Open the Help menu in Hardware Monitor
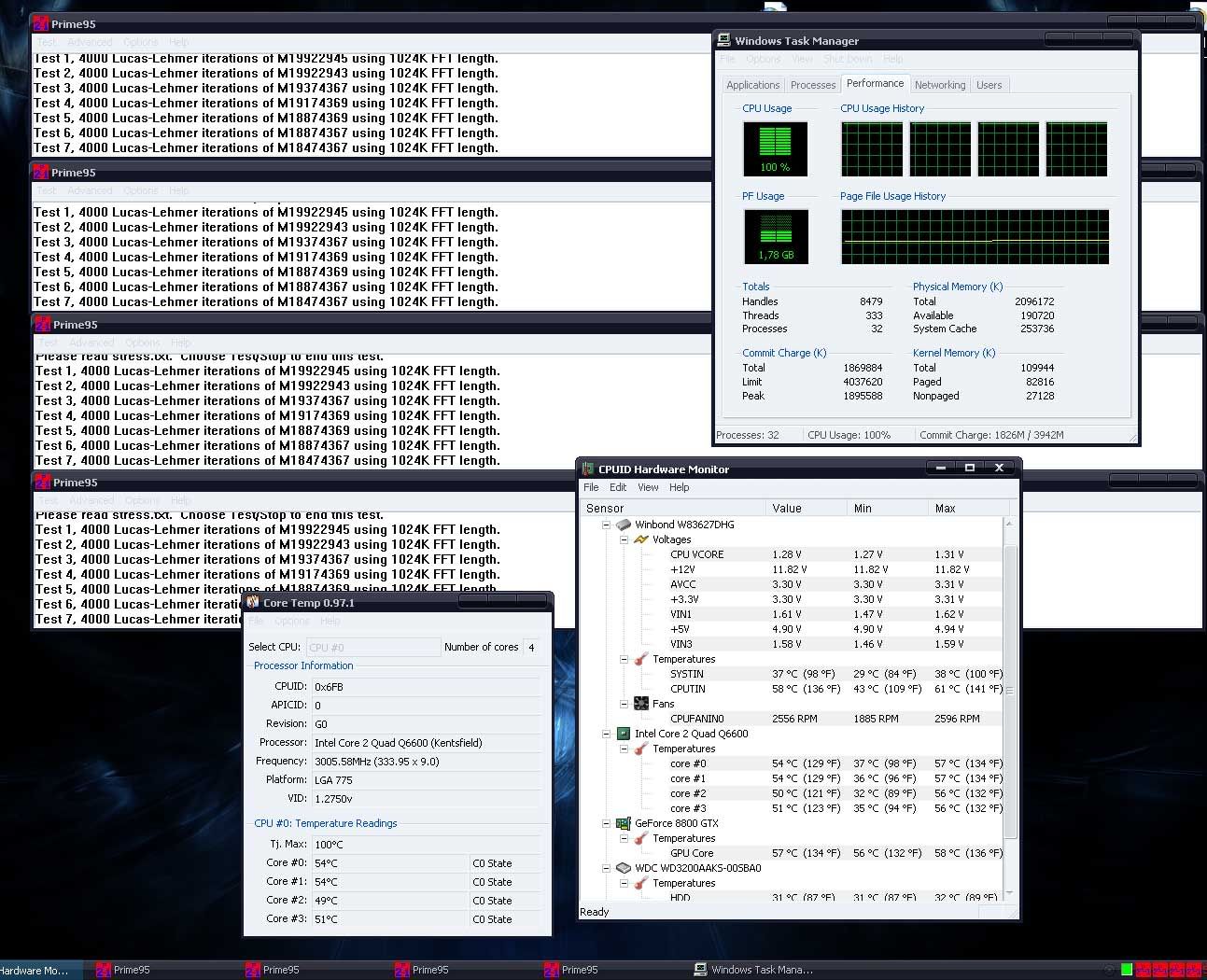This screenshot has width=1207, height=980. coord(680,487)
